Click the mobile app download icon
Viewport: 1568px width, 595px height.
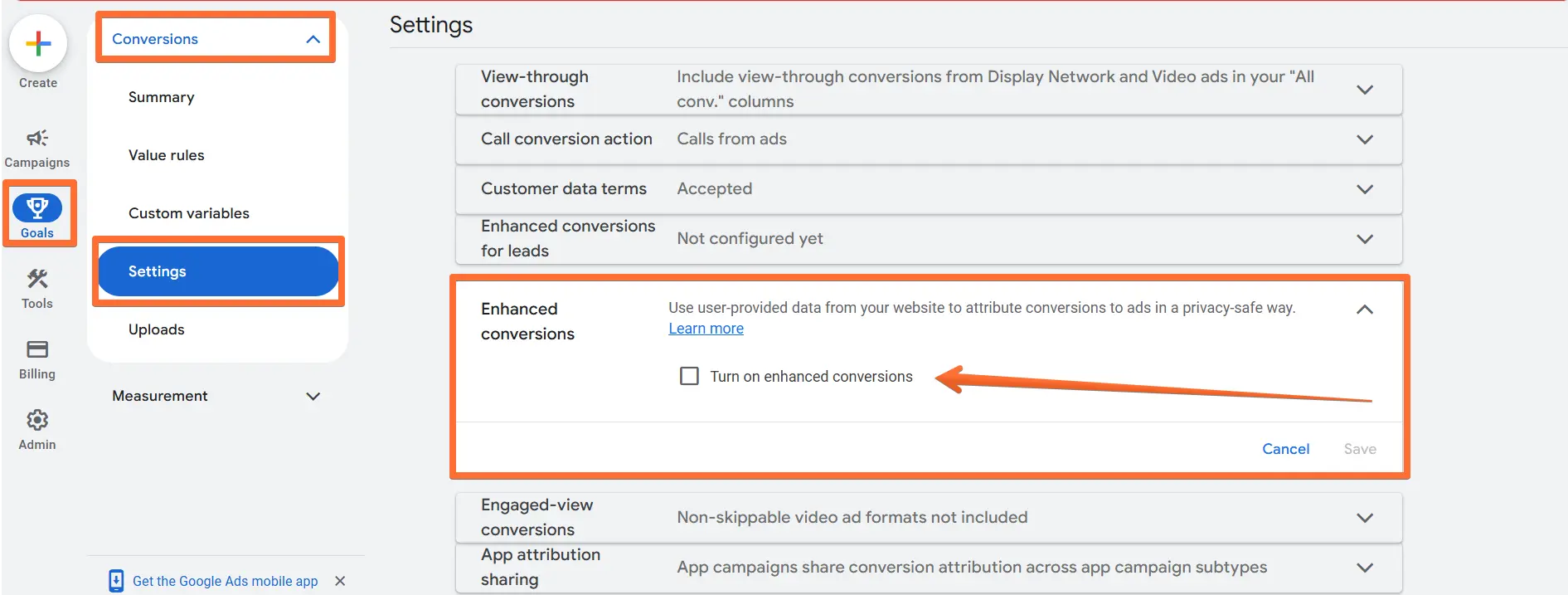(116, 581)
